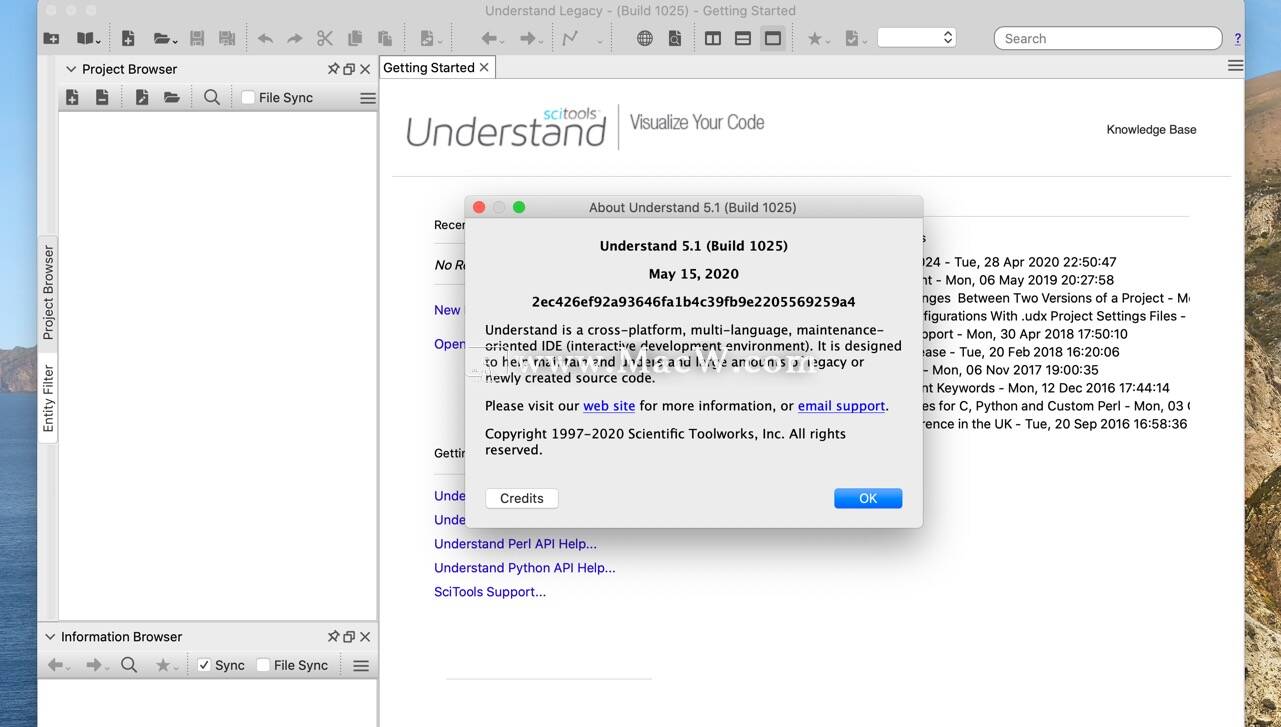Viewport: 1281px width, 727px height.
Task: Click the add file icon in Project Browser
Action: [72, 97]
